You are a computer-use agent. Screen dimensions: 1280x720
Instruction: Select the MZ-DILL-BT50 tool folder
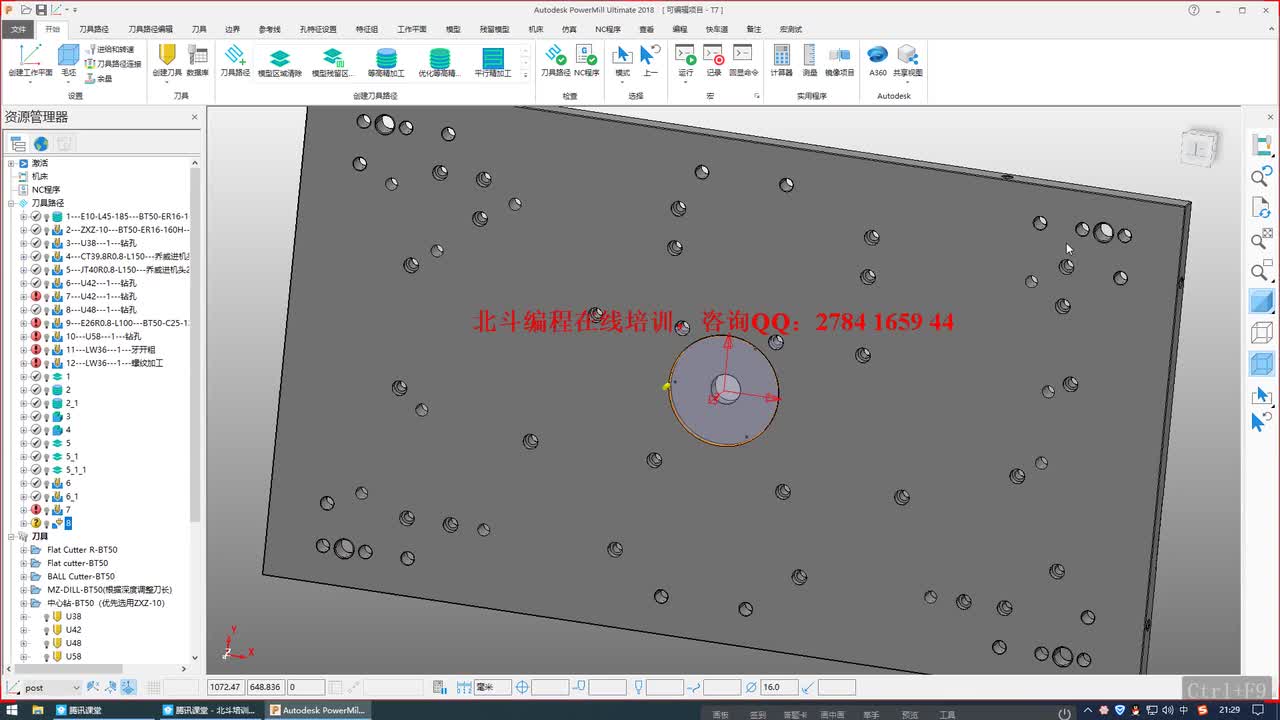pyautogui.click(x=109, y=590)
